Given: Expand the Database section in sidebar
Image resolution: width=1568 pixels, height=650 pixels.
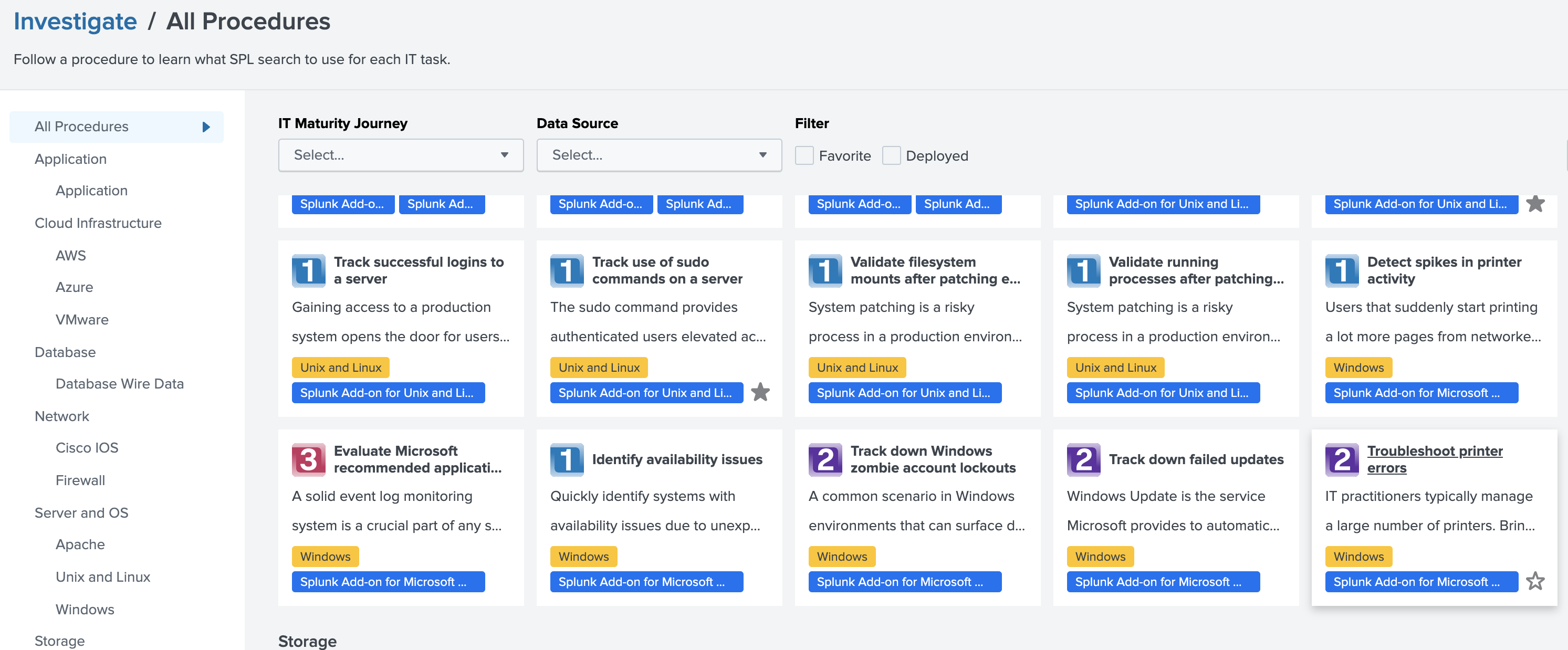Looking at the screenshot, I should 64,351.
